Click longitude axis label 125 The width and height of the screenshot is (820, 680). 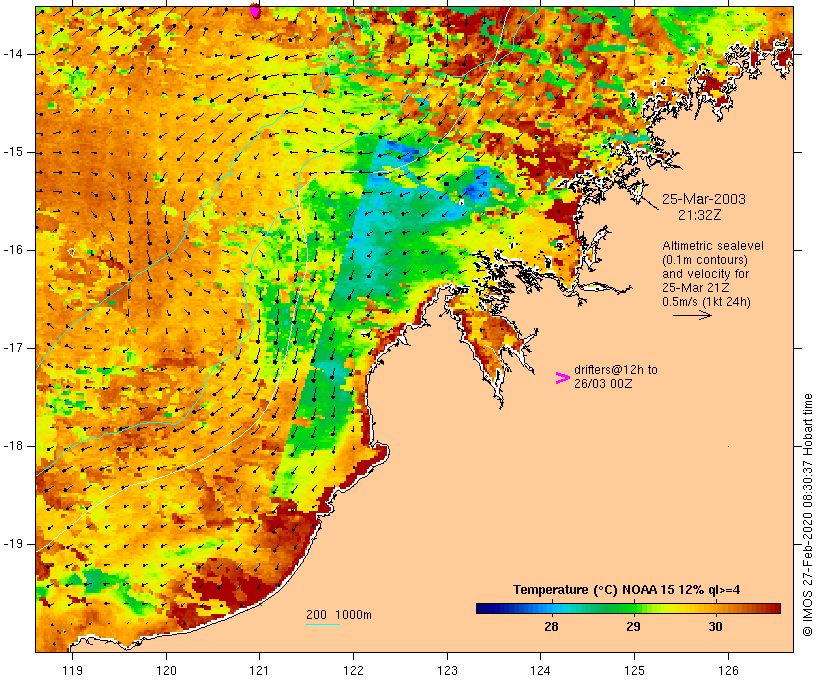[634, 670]
